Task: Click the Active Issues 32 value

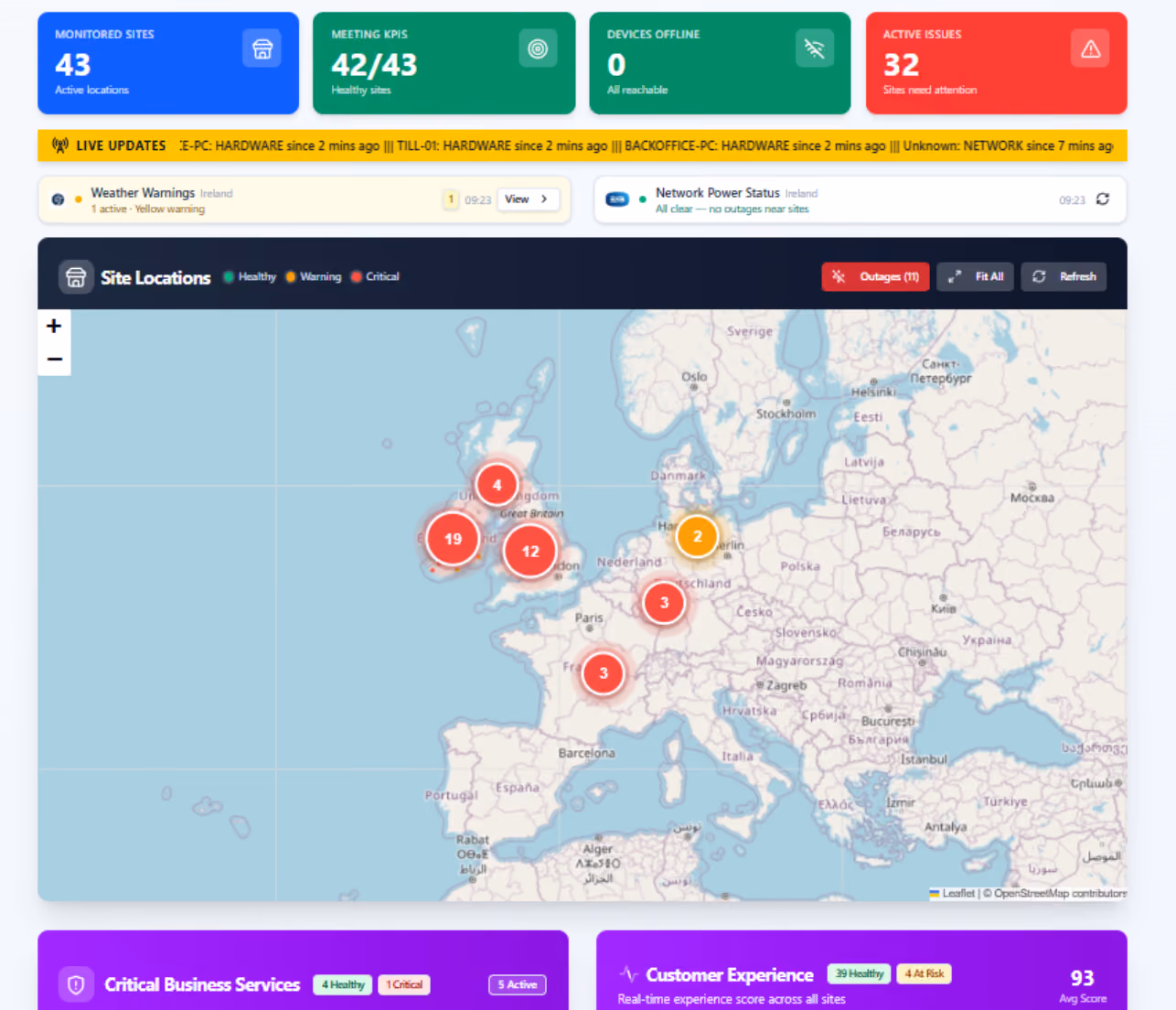Action: (x=901, y=65)
